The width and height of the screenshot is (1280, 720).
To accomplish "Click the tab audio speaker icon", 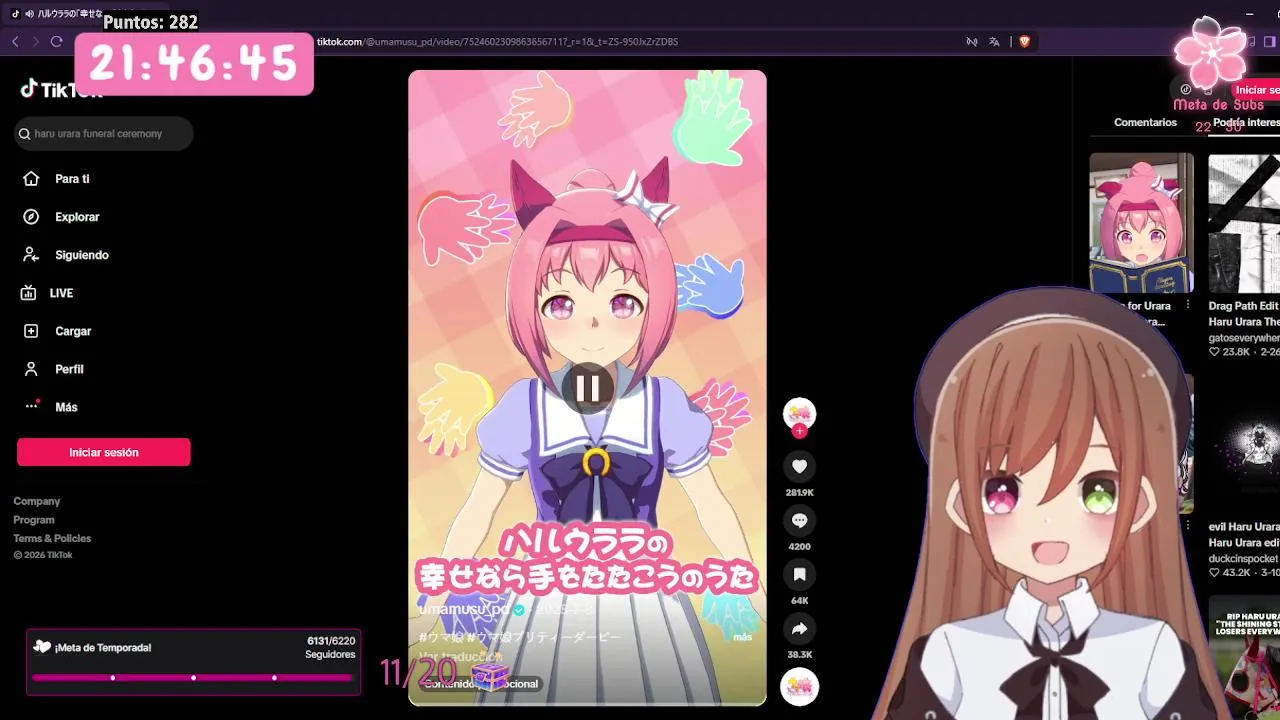I will (29, 14).
